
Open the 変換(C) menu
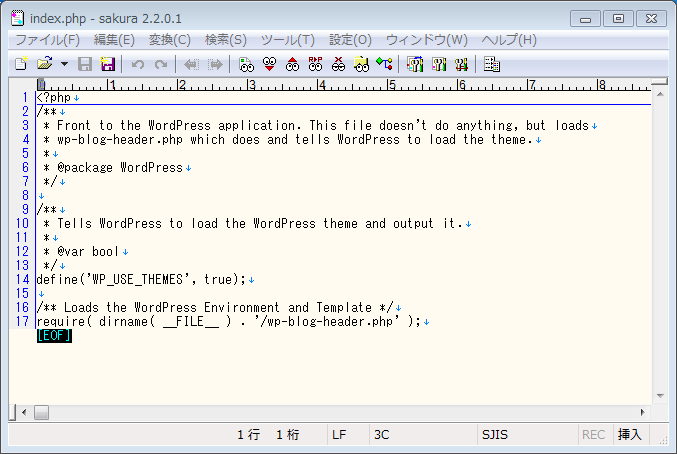(170, 40)
